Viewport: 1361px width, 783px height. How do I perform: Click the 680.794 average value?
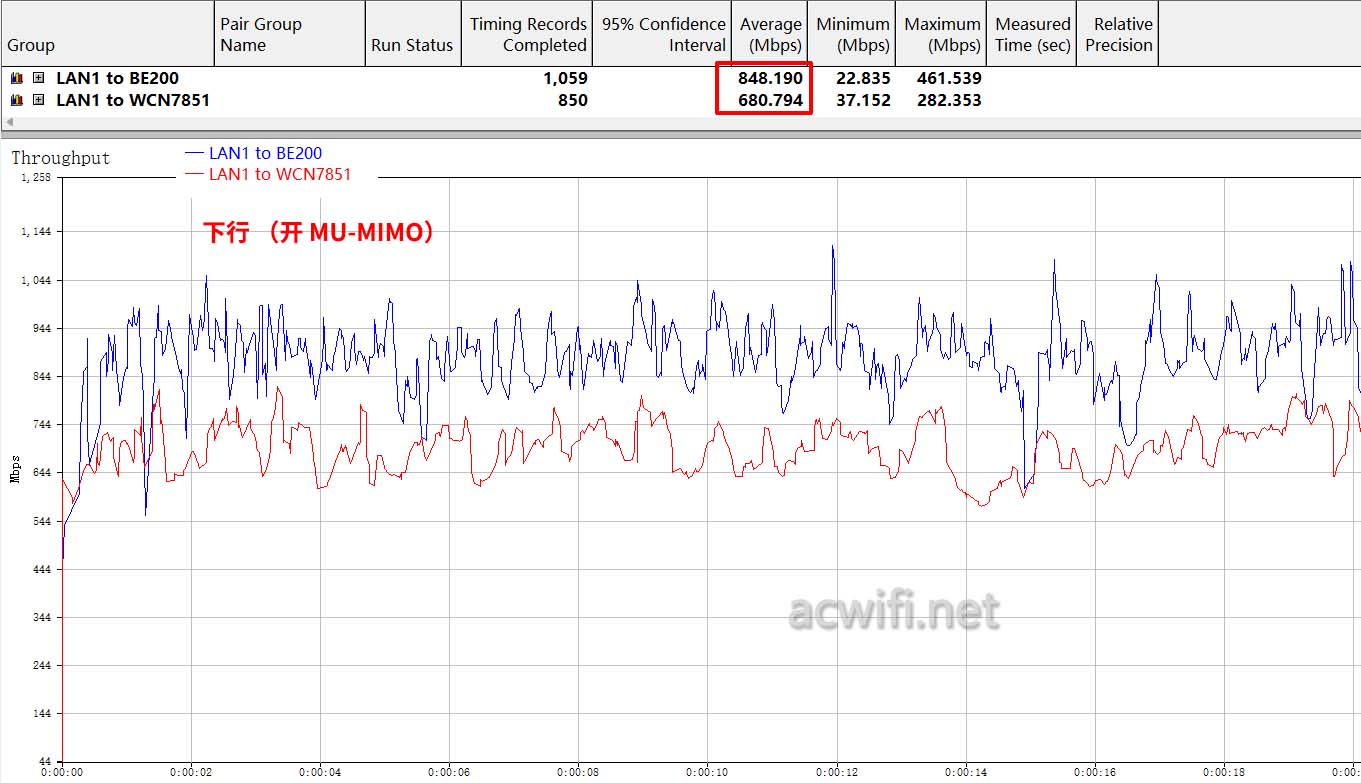coord(770,100)
